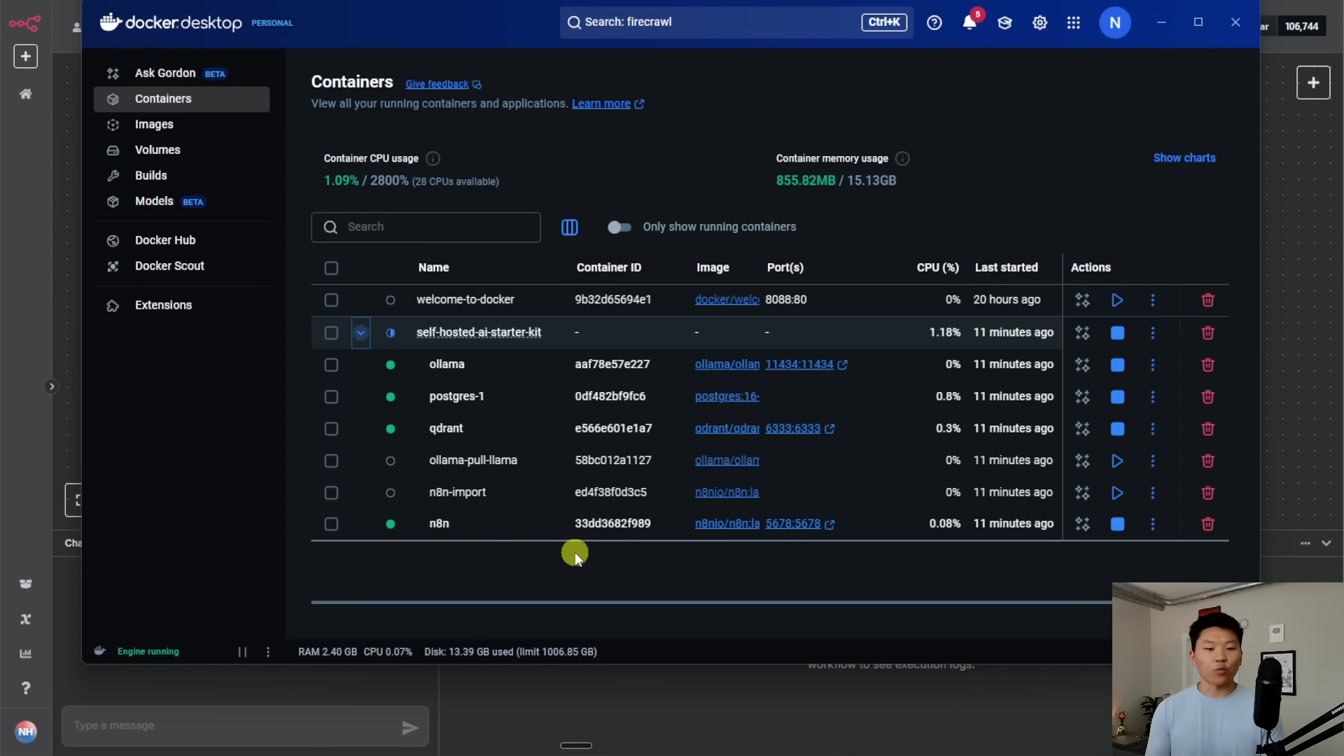The height and width of the screenshot is (756, 1344).
Task: Open ollama port 11434:11434 link
Action: [806, 365]
